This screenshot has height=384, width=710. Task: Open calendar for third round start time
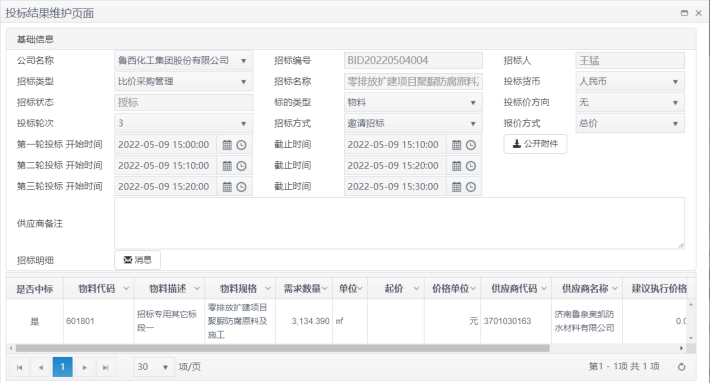(x=227, y=187)
